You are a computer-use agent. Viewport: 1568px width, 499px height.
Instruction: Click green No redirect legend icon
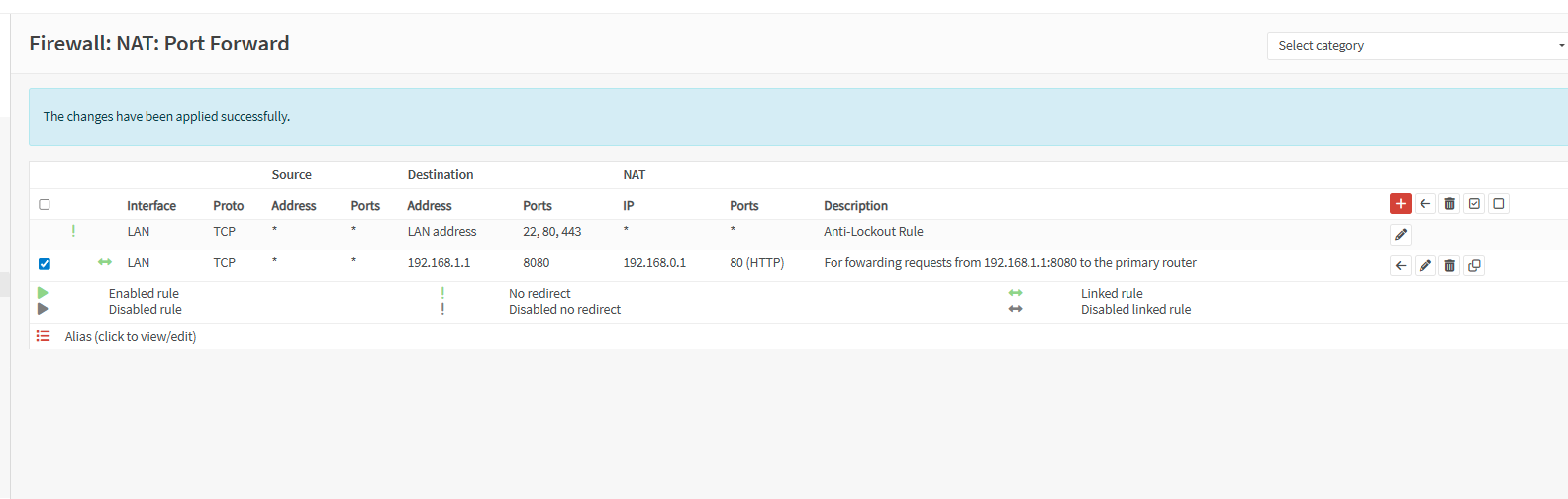[x=442, y=293]
